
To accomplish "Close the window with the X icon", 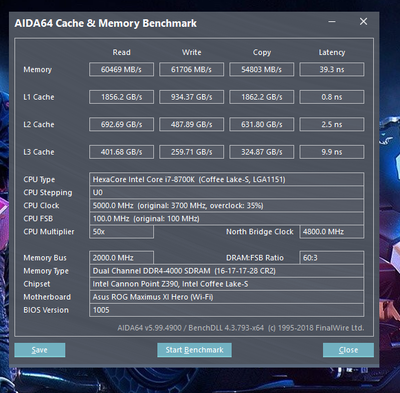I will 363,22.
